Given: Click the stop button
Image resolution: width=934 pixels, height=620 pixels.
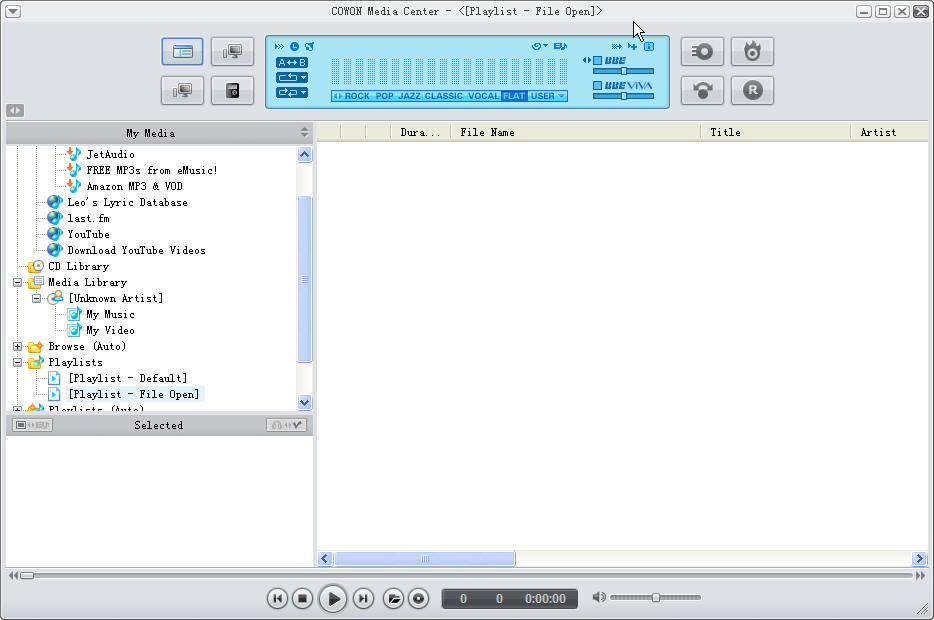Looking at the screenshot, I should click(x=303, y=599).
